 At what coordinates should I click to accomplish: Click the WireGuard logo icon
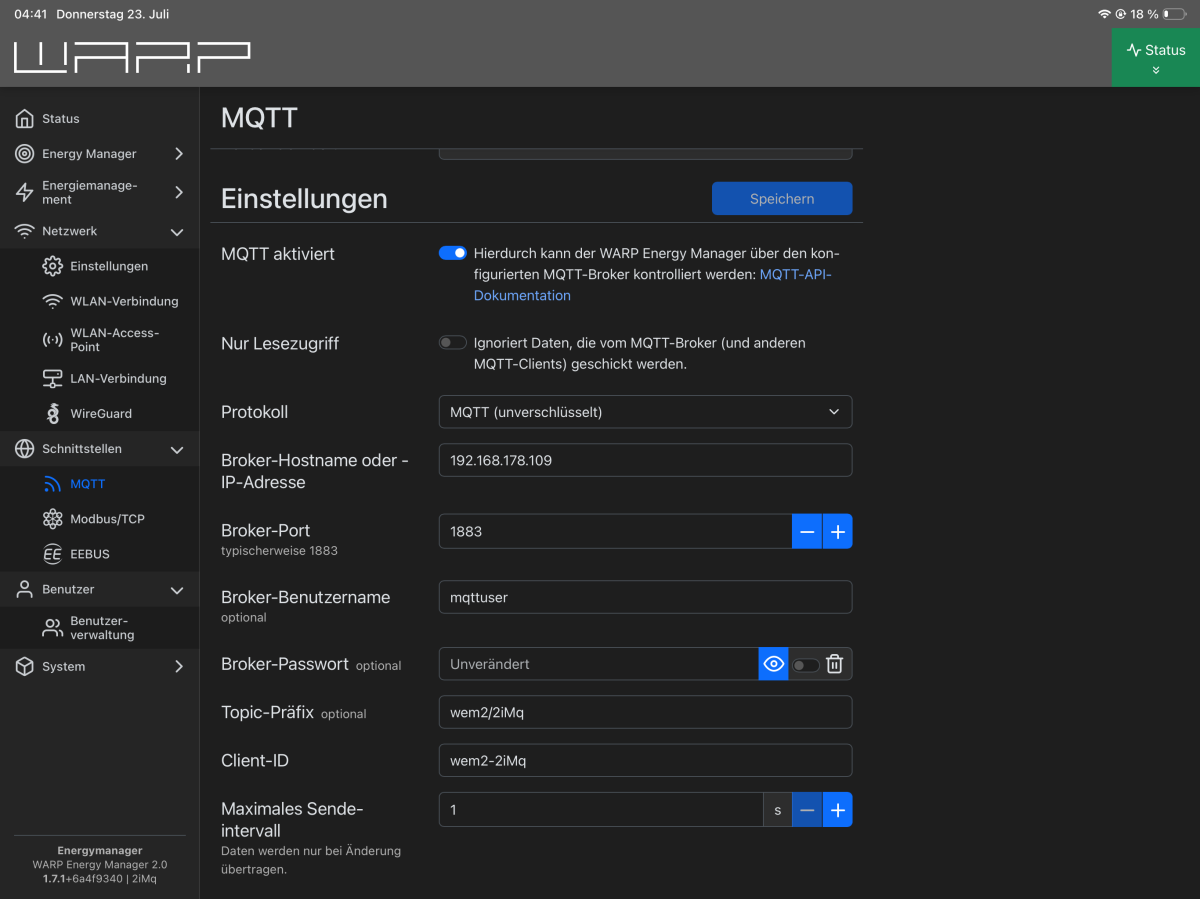(53, 413)
